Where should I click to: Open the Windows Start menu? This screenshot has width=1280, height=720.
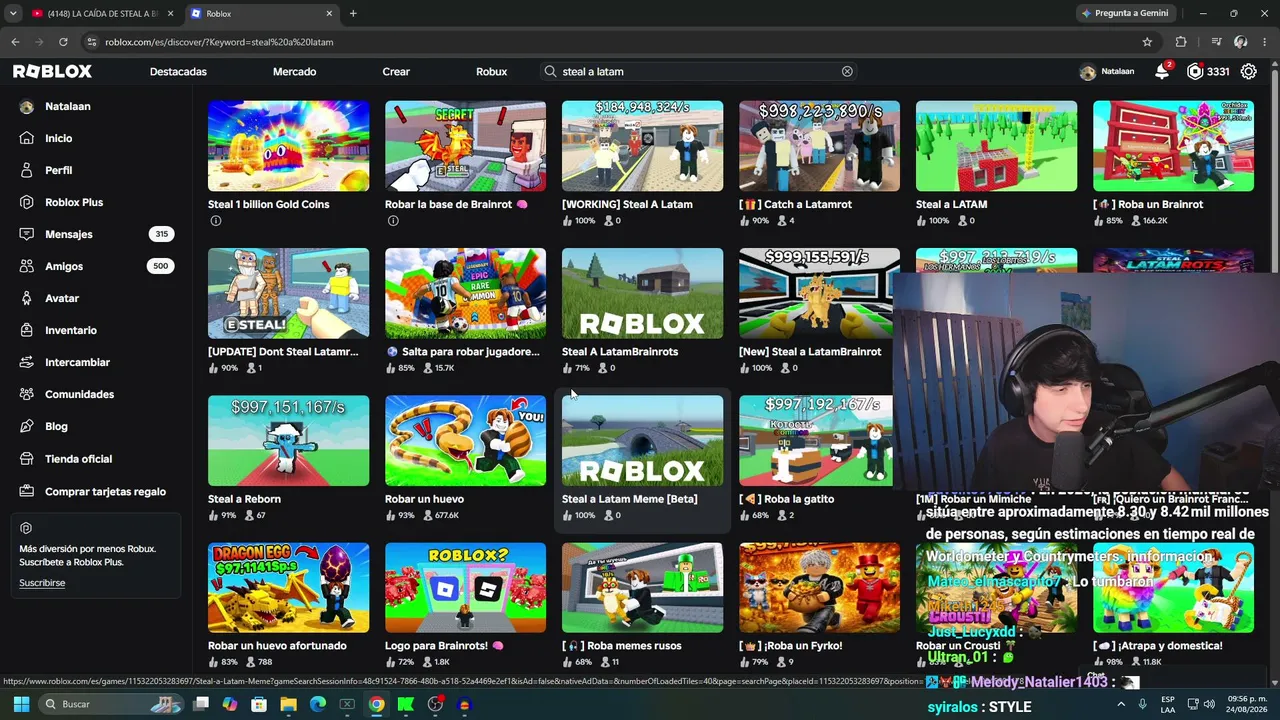pos(21,704)
